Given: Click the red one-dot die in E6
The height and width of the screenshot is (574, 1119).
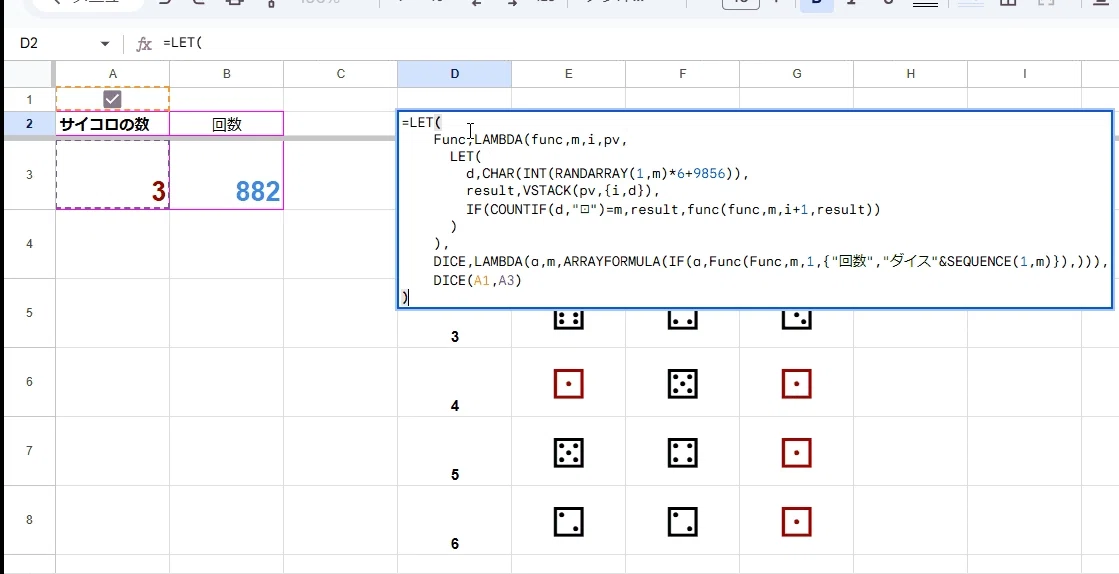Looking at the screenshot, I should [x=569, y=384].
